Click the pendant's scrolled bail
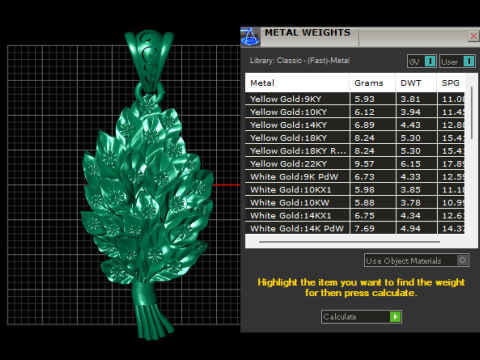Viewport: 480px width, 360px height. [x=149, y=61]
